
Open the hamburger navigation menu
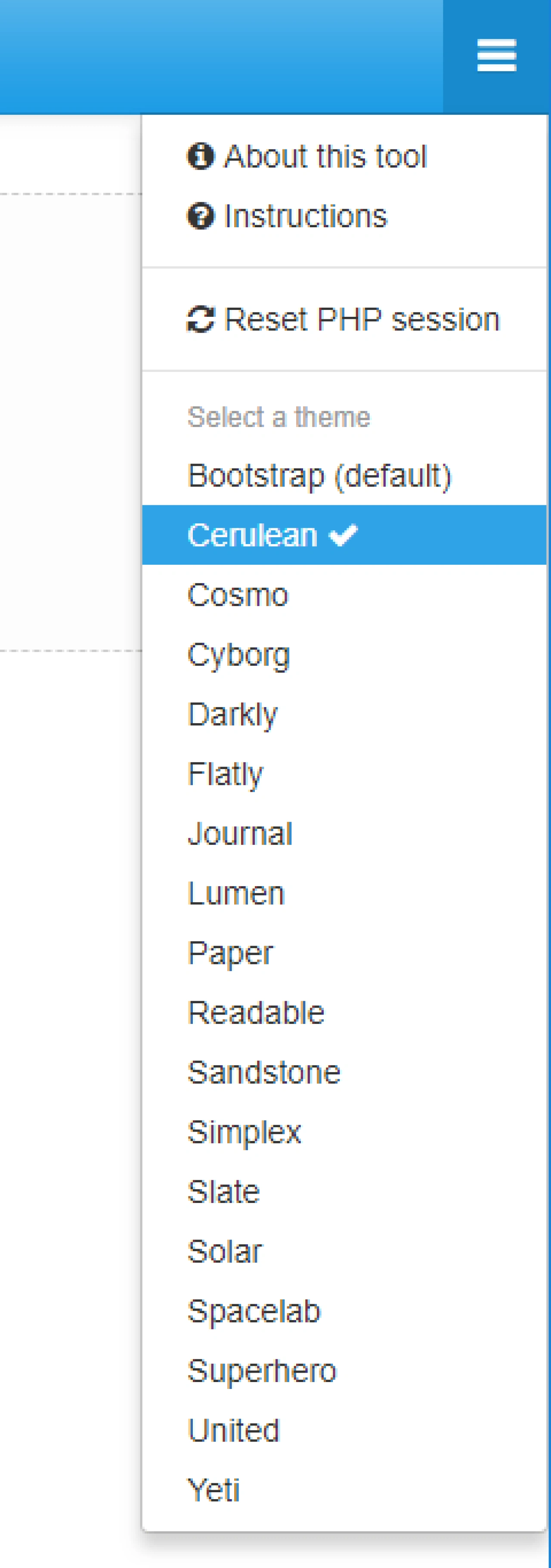495,53
